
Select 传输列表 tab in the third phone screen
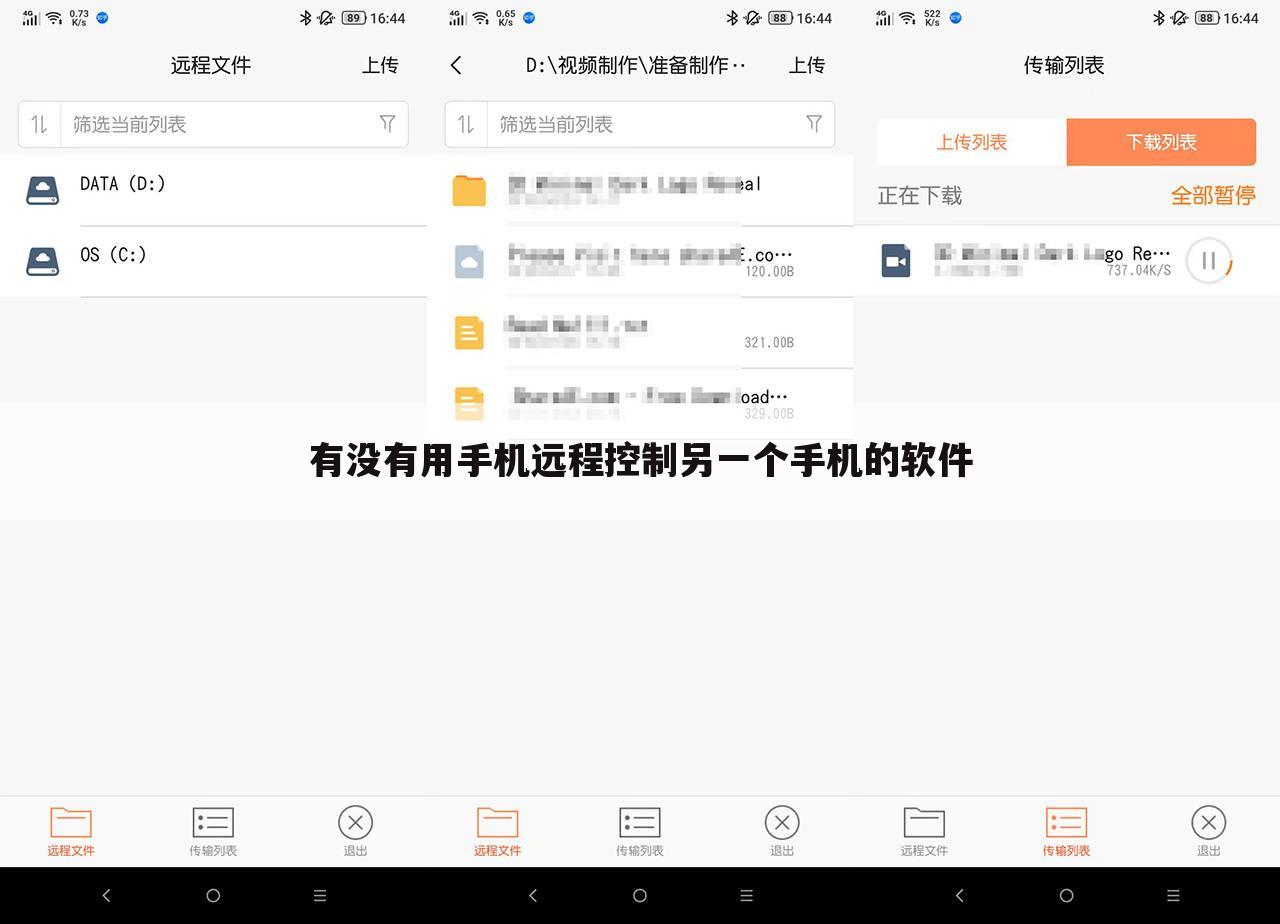1066,832
